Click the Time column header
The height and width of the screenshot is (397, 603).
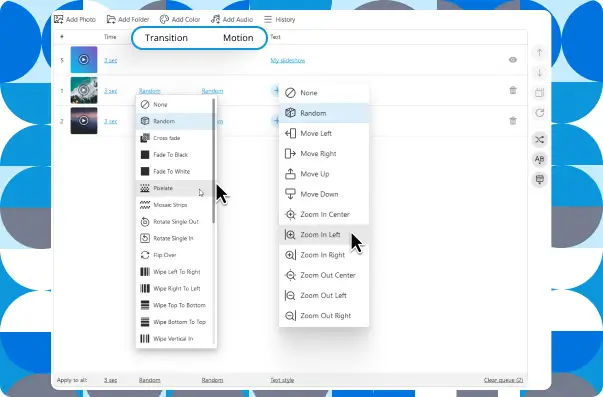click(x=110, y=37)
